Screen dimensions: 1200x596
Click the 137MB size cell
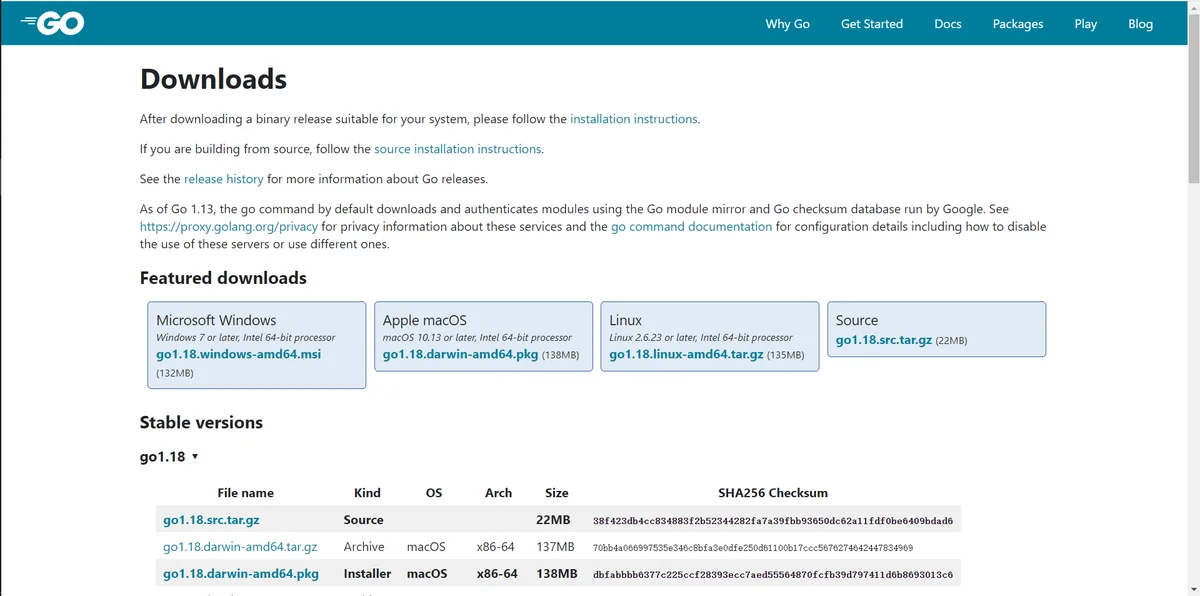555,547
